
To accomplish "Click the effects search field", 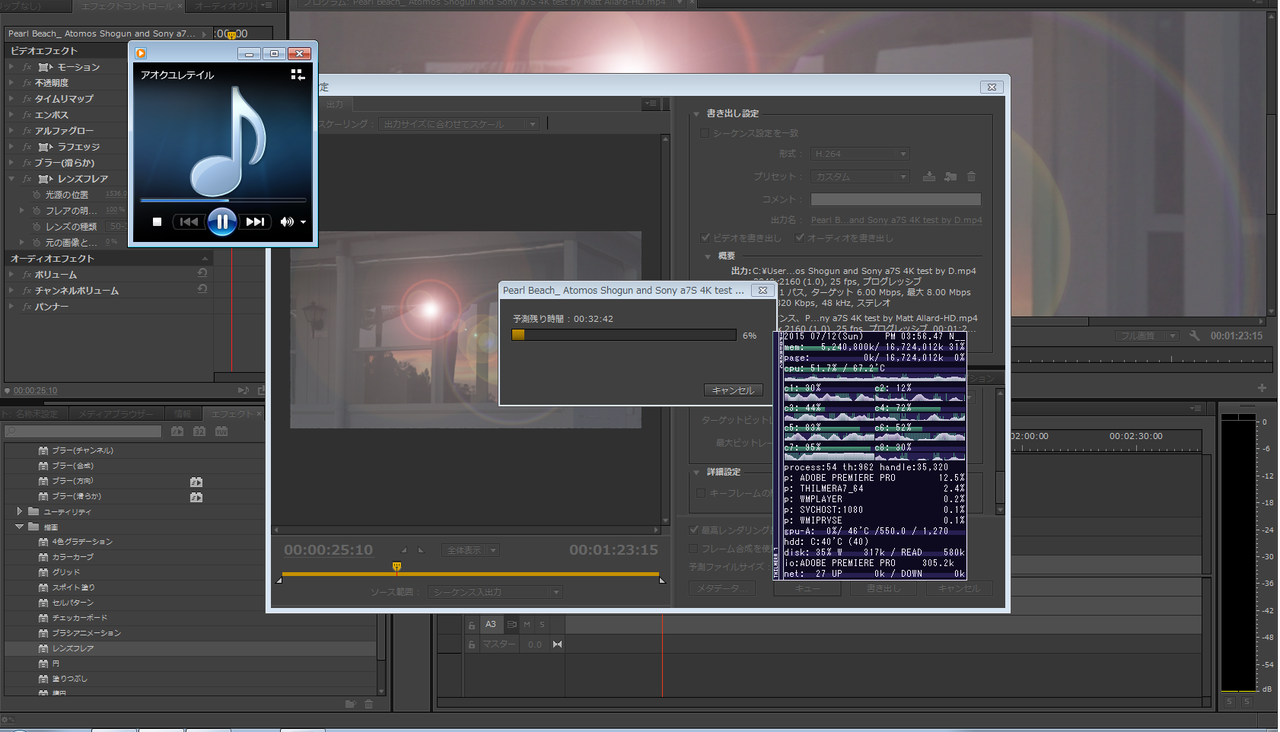I will coord(82,431).
